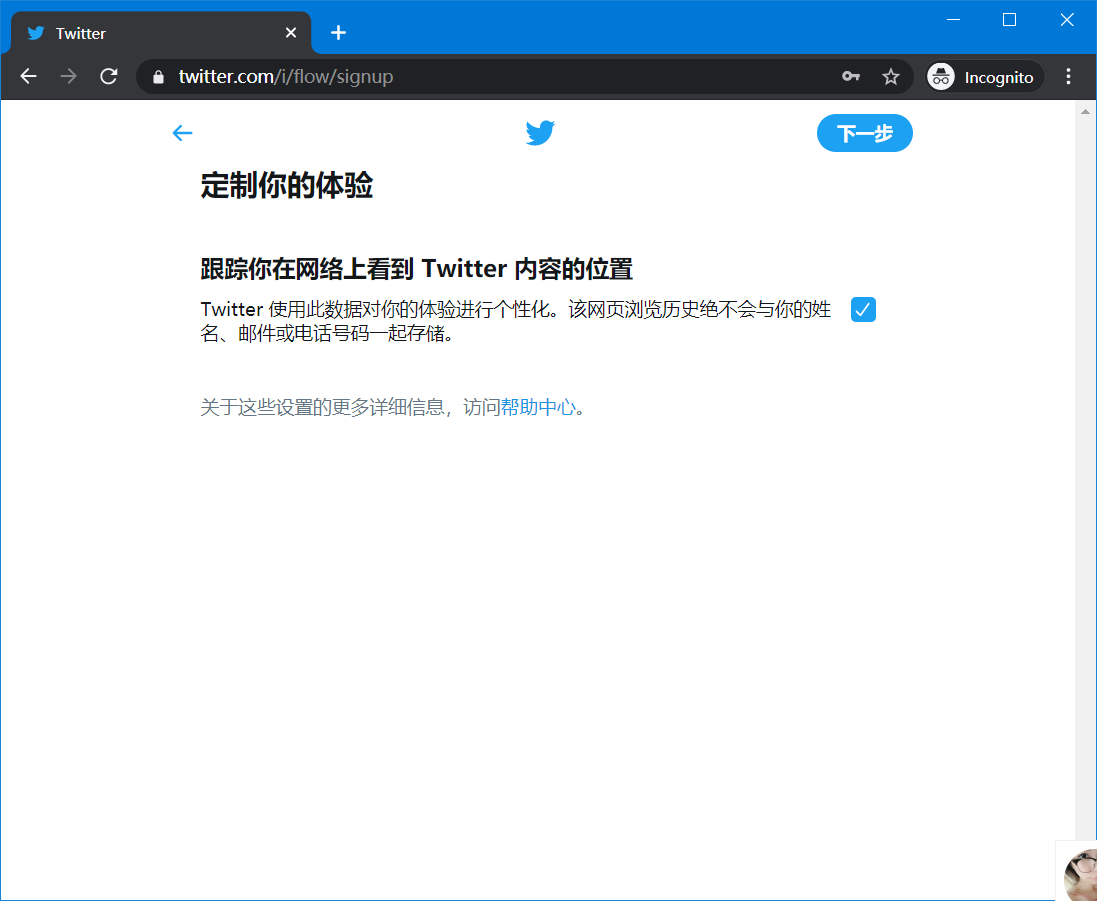
Task: Click the browser back arrow
Action: pyautogui.click(x=29, y=76)
